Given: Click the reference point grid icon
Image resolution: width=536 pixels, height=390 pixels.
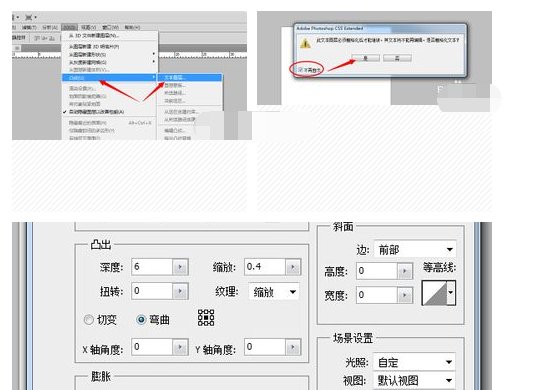Looking at the screenshot, I should point(206,318).
